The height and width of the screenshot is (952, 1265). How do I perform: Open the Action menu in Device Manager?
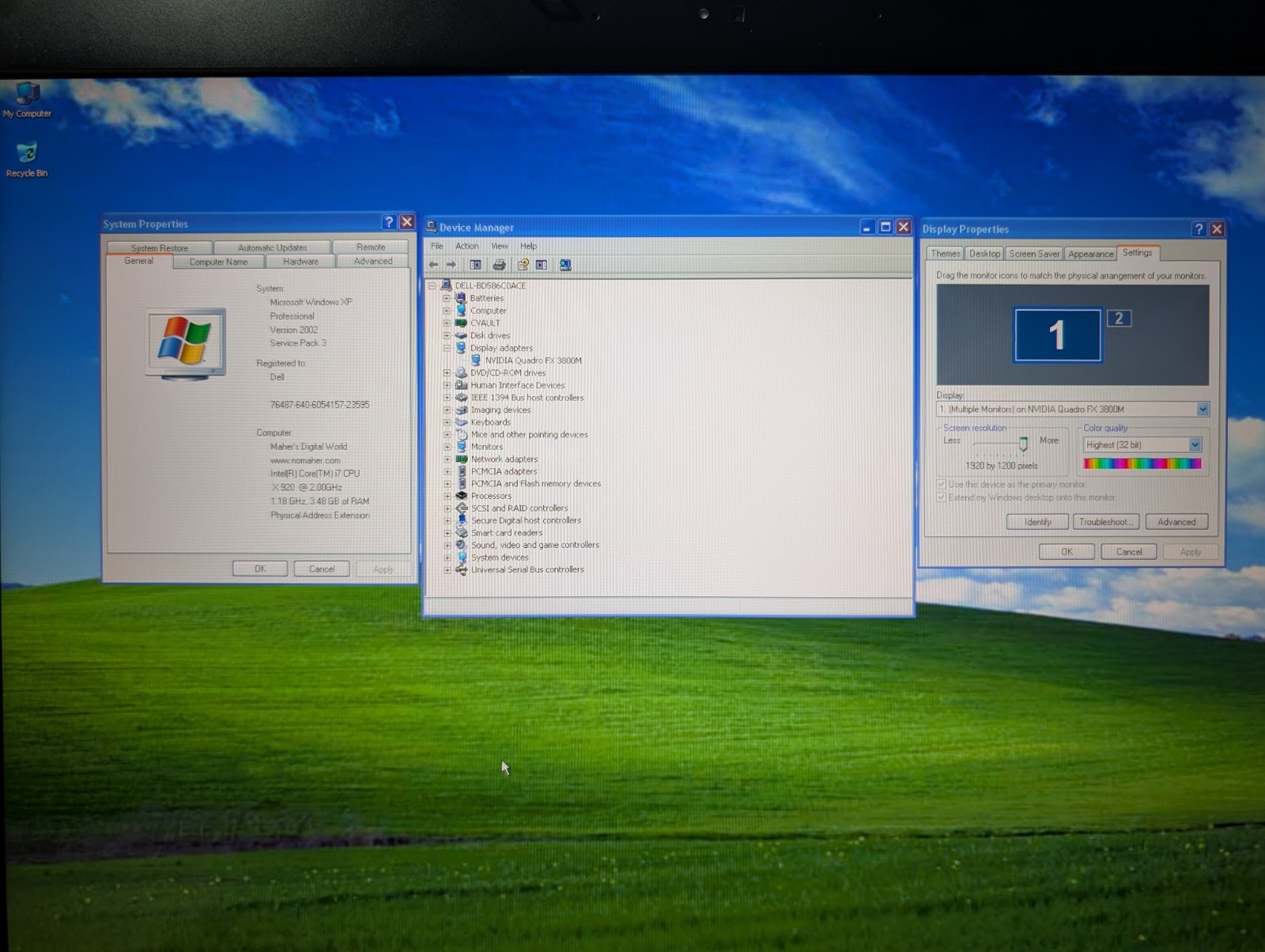coord(466,246)
